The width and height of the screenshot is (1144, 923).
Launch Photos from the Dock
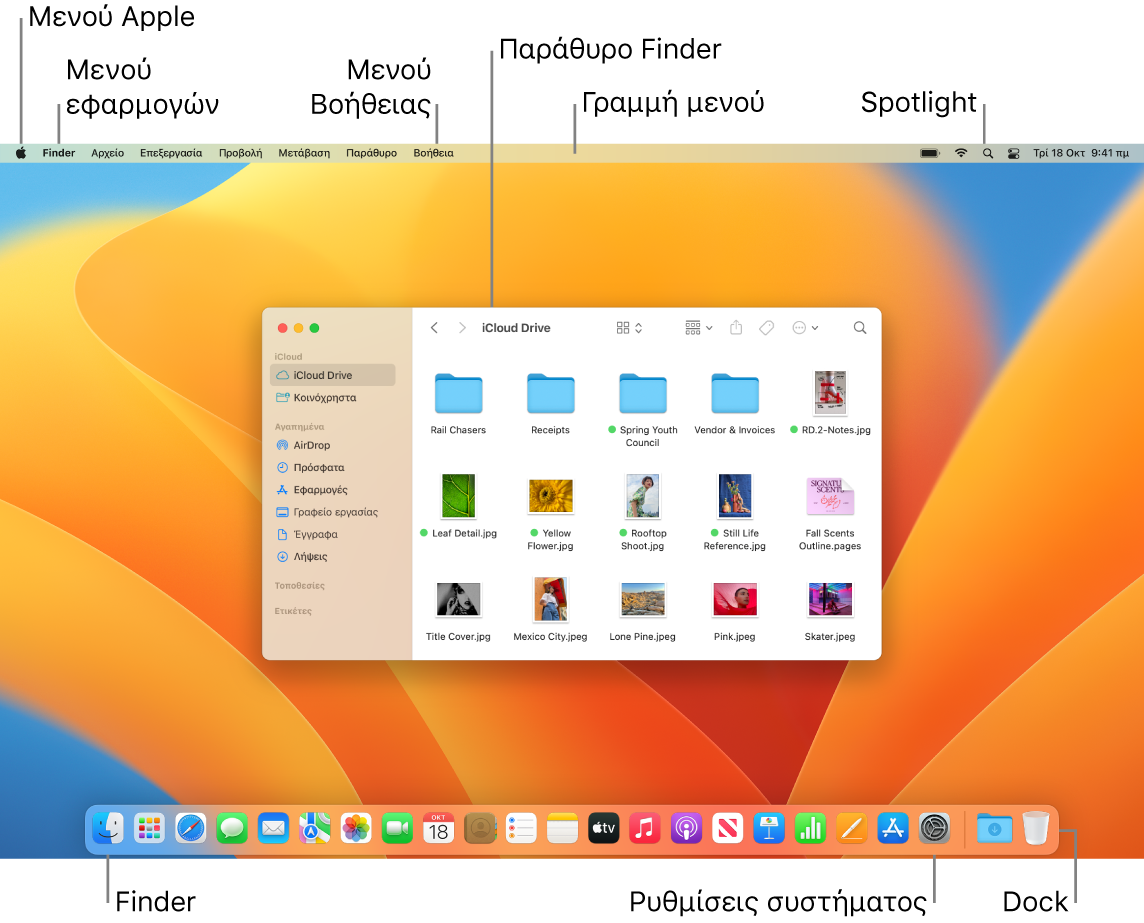[x=354, y=829]
